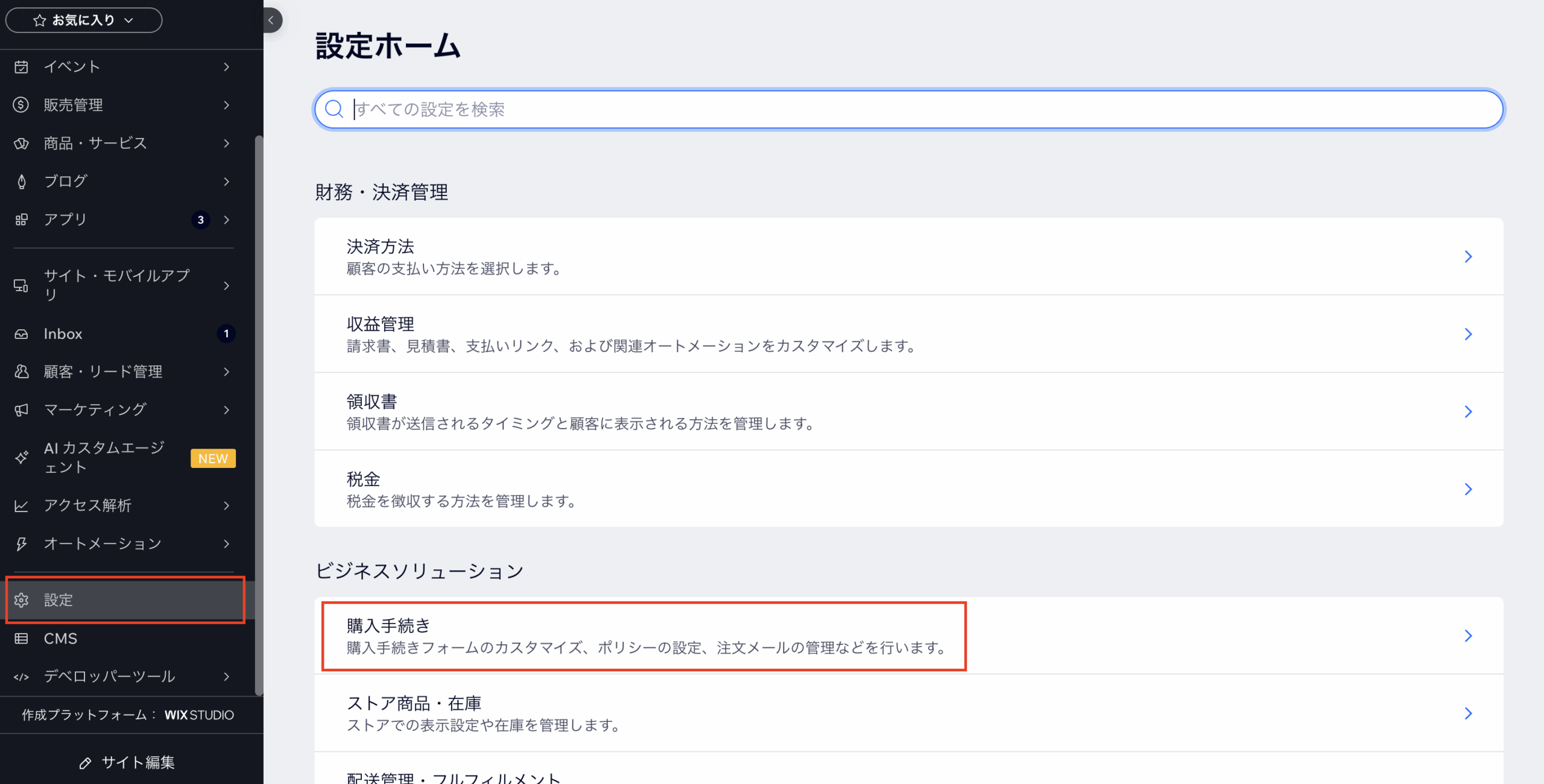Collapse the sidebar with arrow button

(x=271, y=21)
